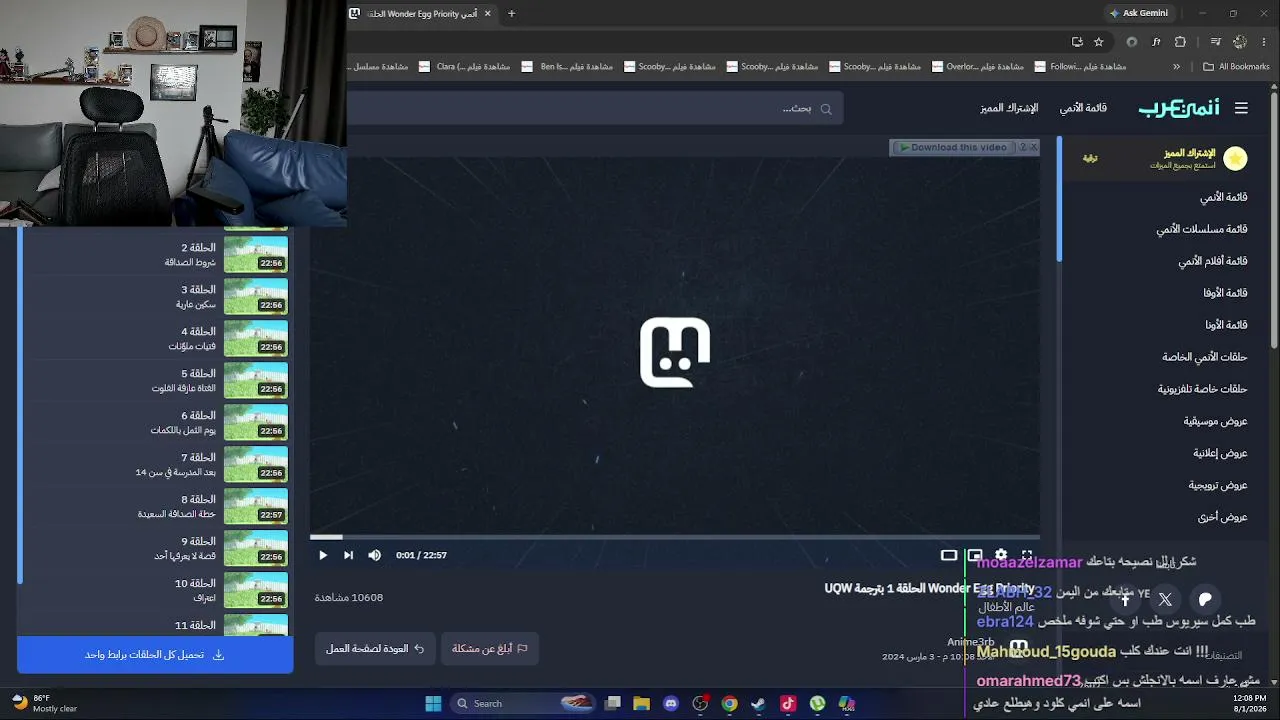Screen dimensions: 1280x720
Task: Open the OVA list in sidebar
Action: (x=1225, y=293)
